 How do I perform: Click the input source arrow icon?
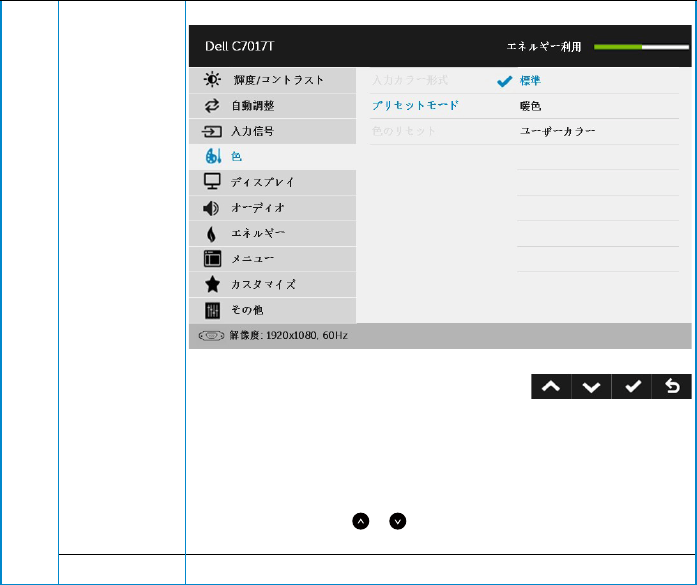coord(212,132)
